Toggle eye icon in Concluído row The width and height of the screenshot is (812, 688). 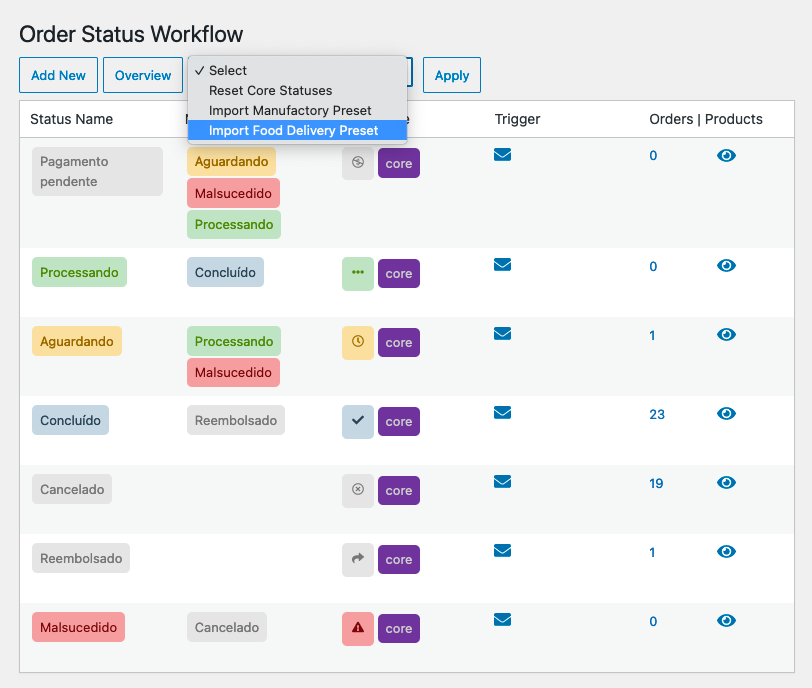click(x=727, y=414)
